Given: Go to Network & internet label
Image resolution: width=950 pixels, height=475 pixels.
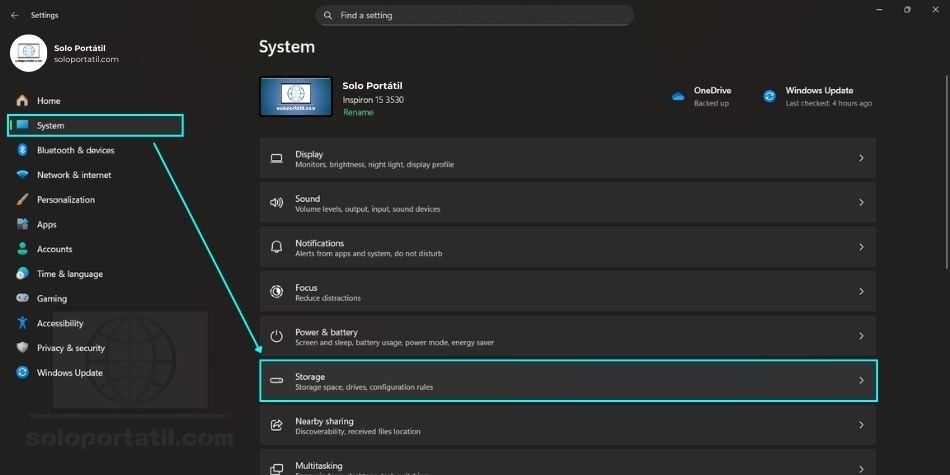Looking at the screenshot, I should [74, 175].
